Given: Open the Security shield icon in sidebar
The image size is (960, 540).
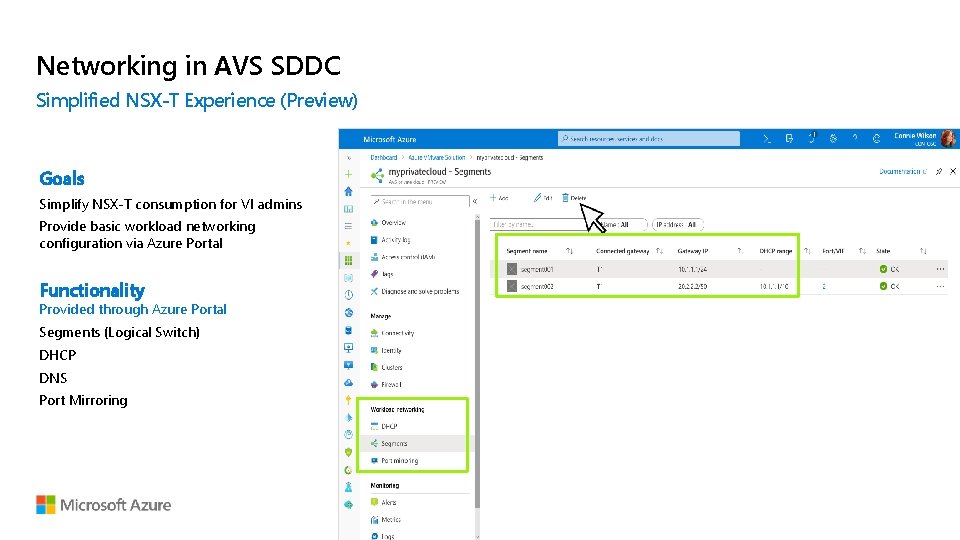Looking at the screenshot, I should click(348, 452).
